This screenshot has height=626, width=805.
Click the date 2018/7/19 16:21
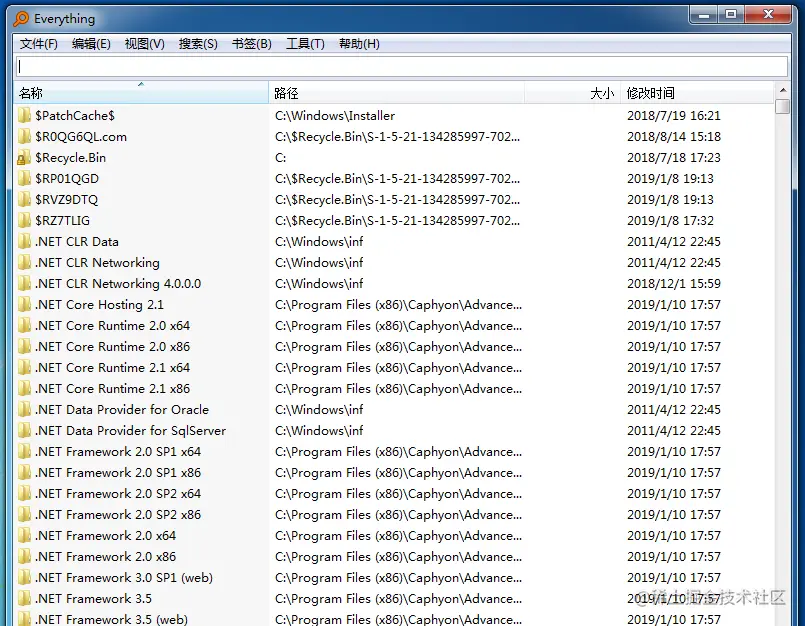674,116
